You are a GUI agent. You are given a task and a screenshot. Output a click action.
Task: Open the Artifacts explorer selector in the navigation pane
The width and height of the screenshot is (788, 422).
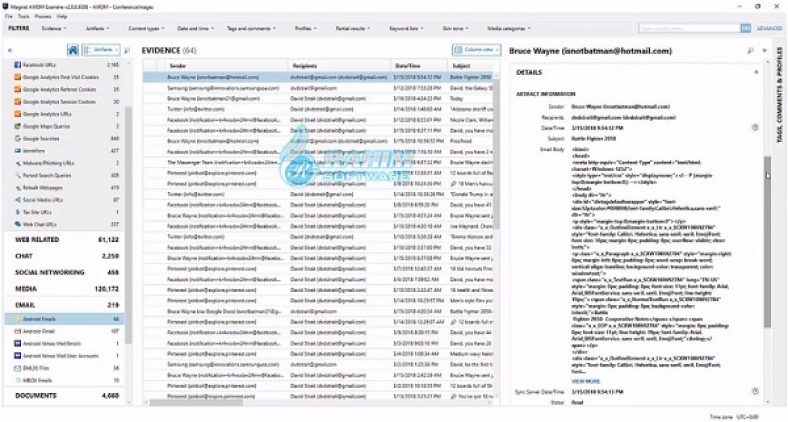point(101,50)
